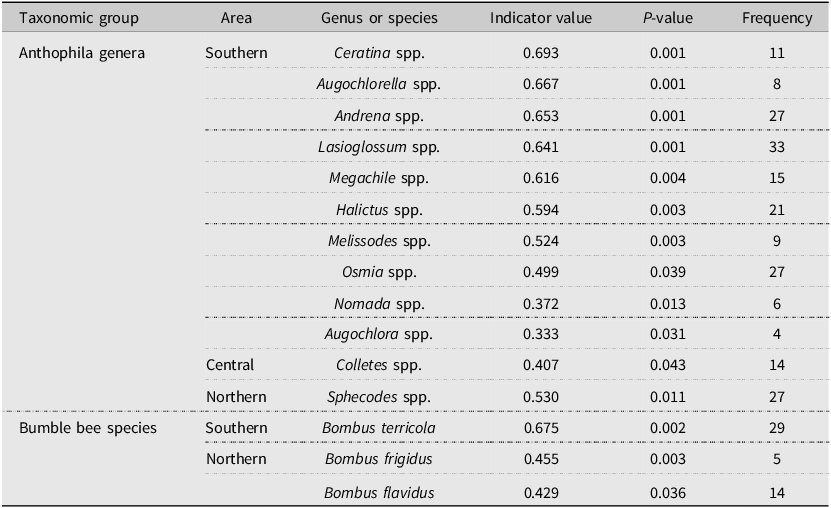Click the Genus or species header
Viewport: 831px width, 508px height.
tap(379, 19)
